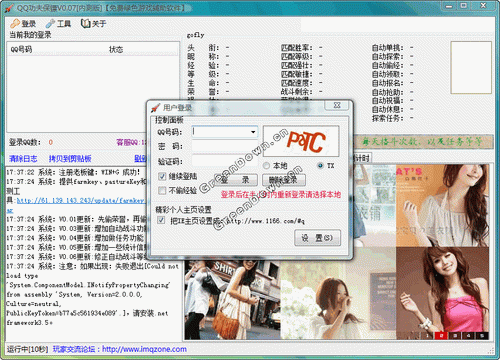Select slideshow page 2 indicator
Image resolution: width=500 pixels, height=360 pixels.
441,335
